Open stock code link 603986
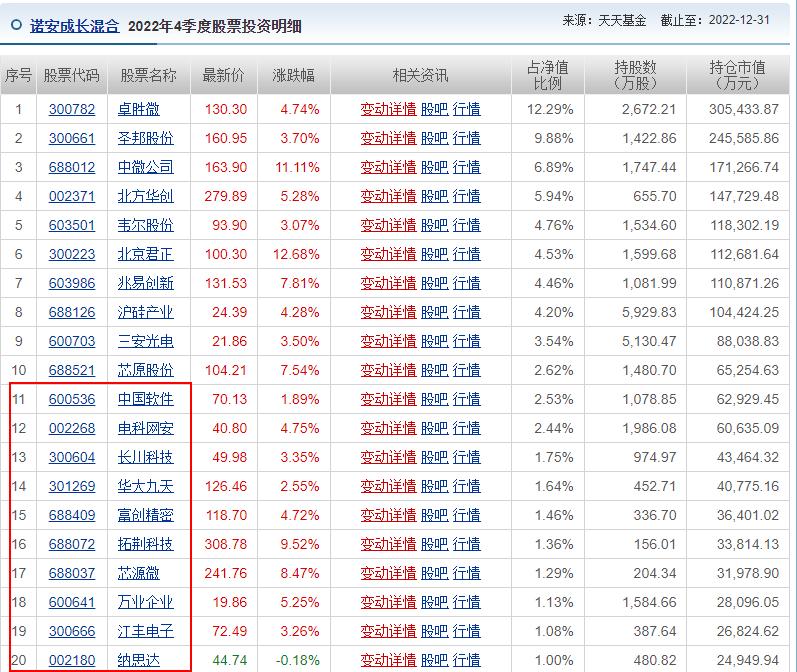Screen dimensions: 797x672 click(72, 283)
